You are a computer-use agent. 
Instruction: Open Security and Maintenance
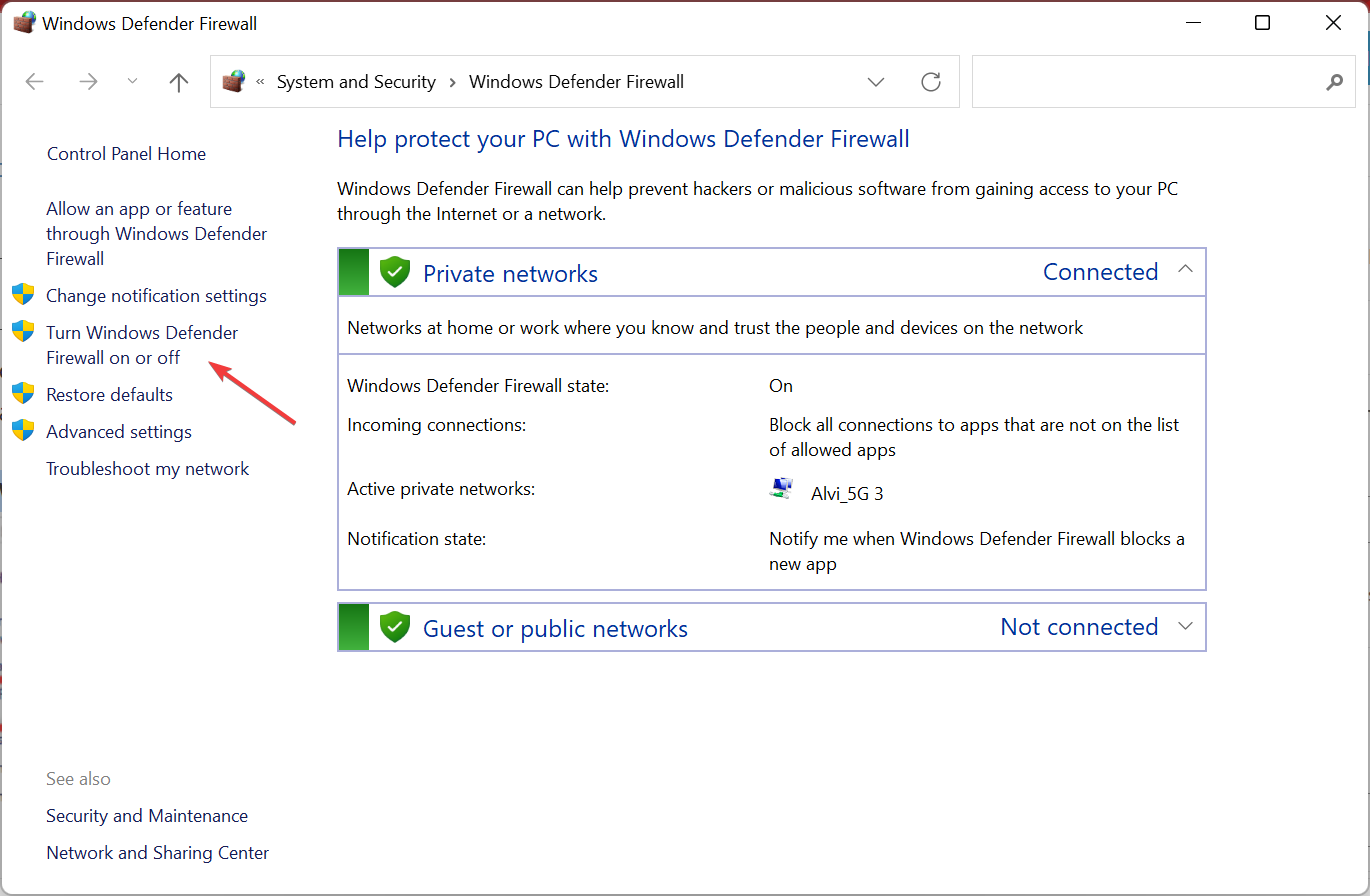[x=147, y=816]
